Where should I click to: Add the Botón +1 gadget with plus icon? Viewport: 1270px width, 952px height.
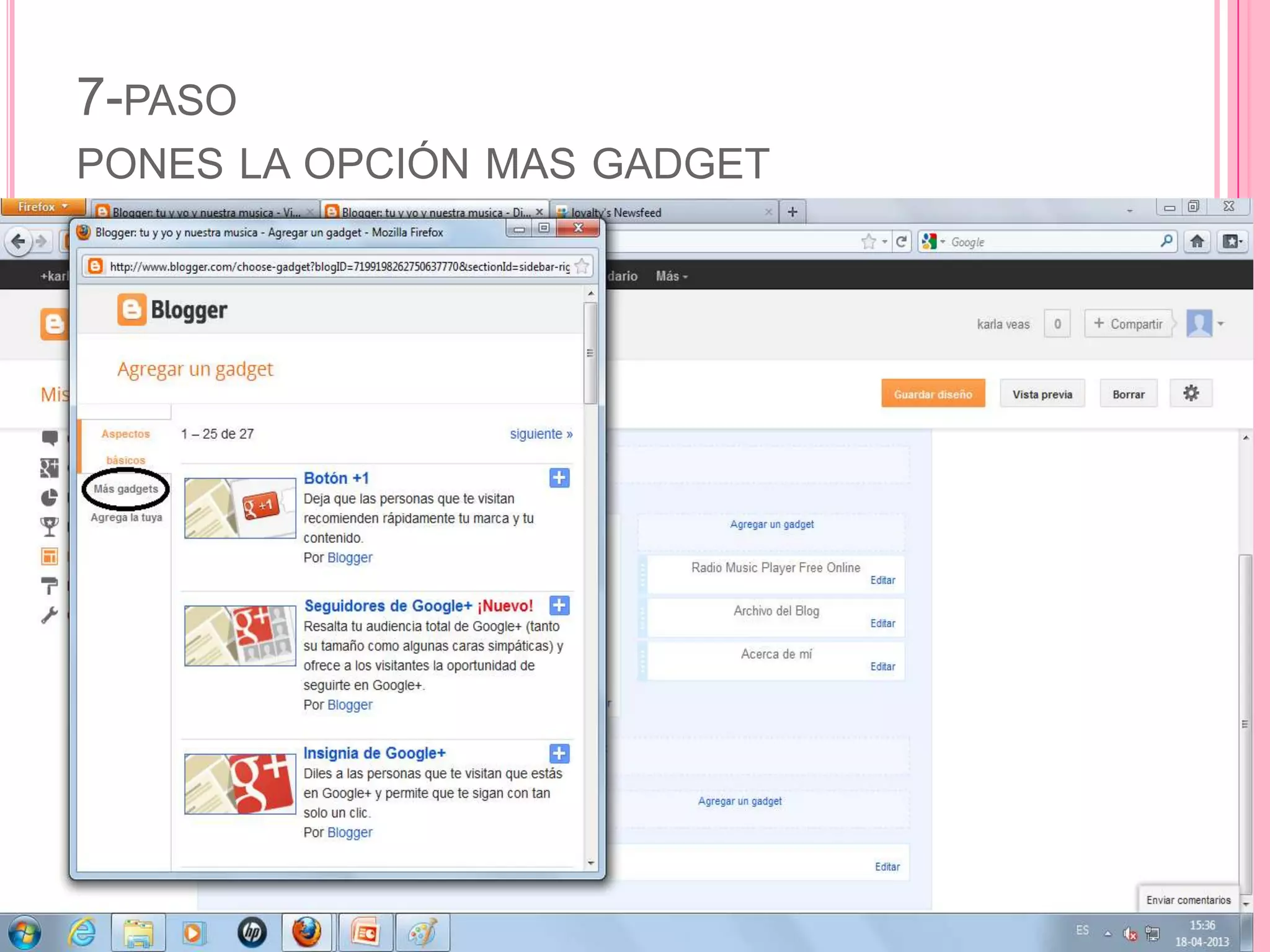(559, 478)
